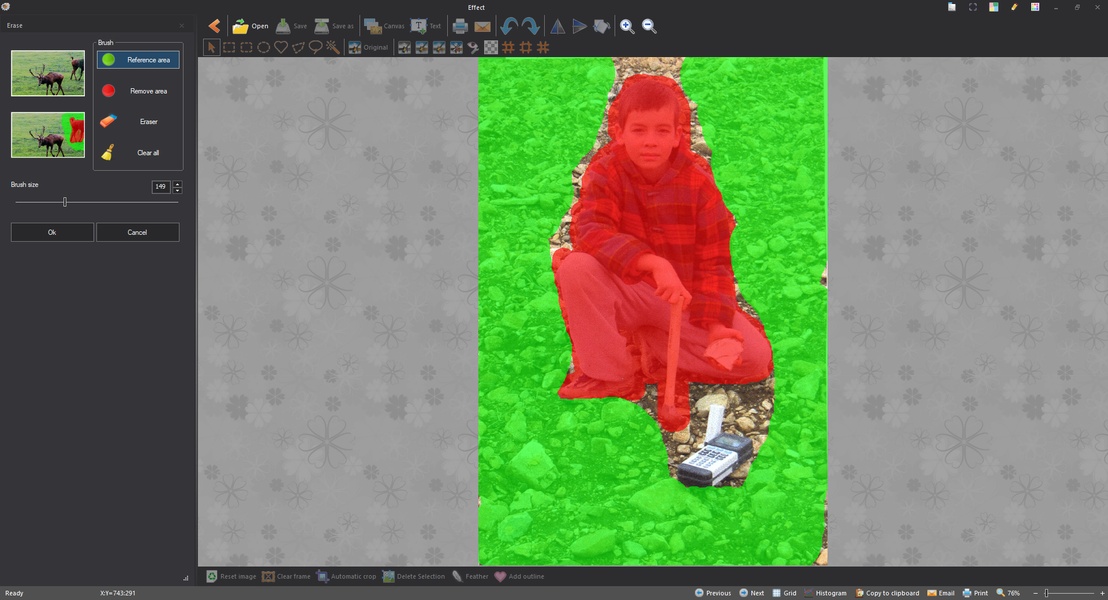
Task: Select the ellipse selection tool
Action: (x=264, y=47)
